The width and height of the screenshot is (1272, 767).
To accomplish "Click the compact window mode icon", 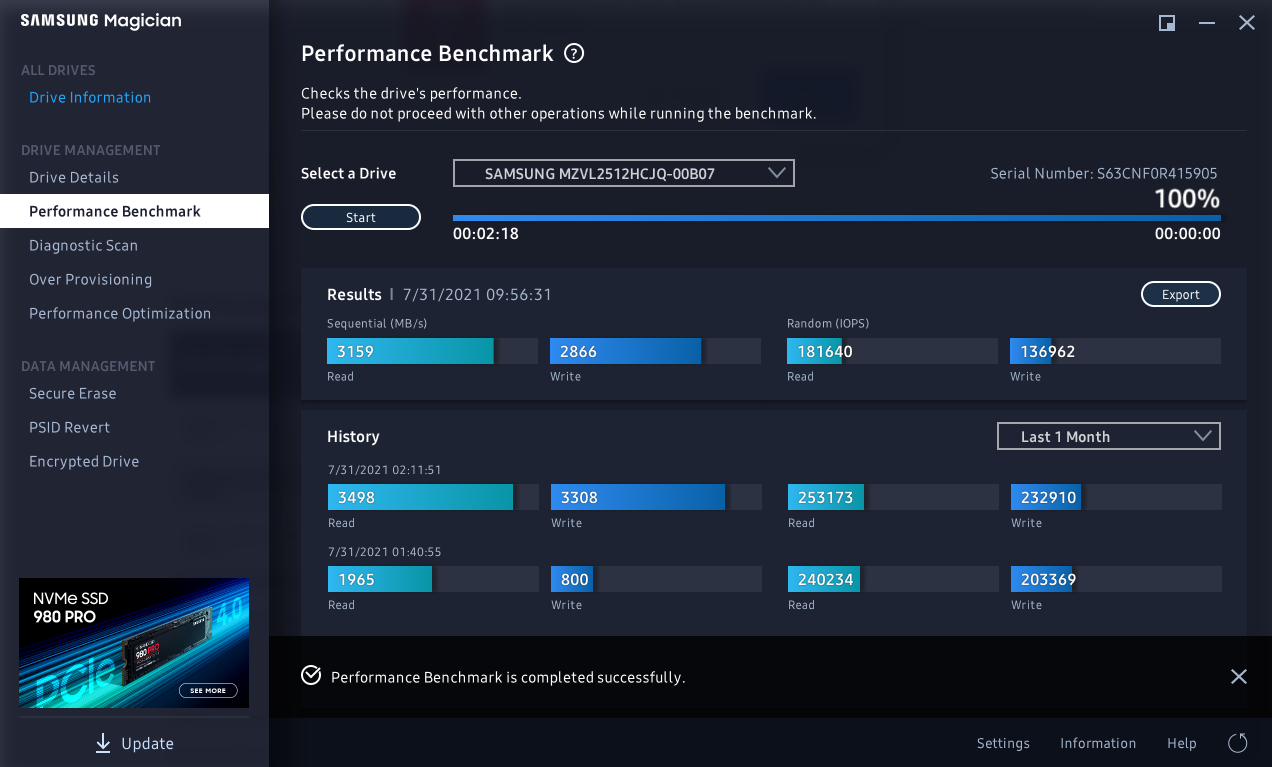I will tap(1167, 23).
